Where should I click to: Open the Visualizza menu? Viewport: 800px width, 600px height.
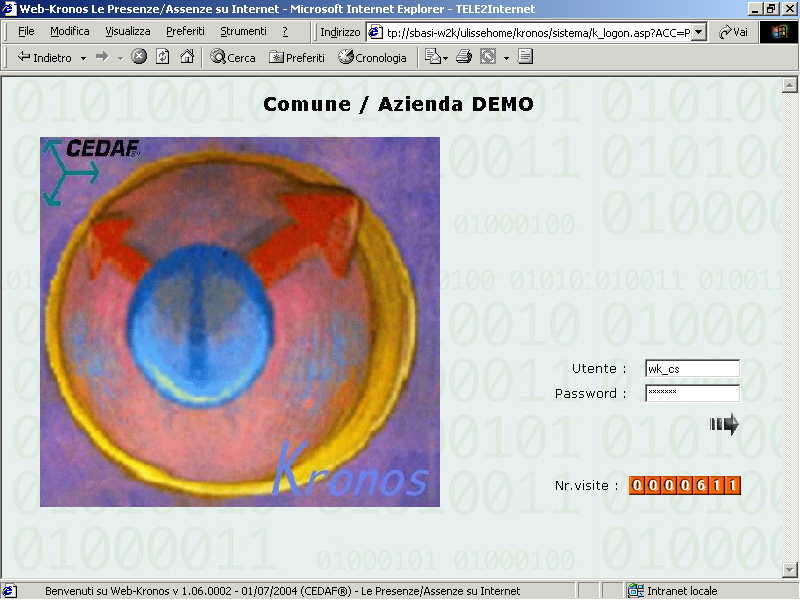pos(128,32)
